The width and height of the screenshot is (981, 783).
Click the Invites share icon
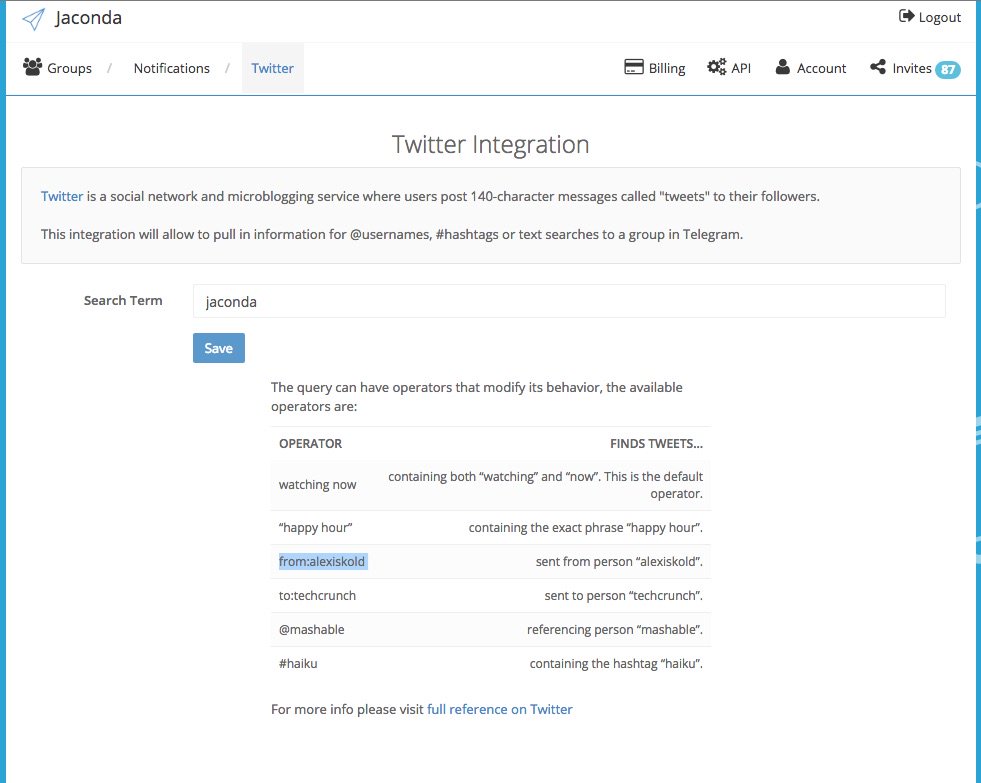click(878, 67)
